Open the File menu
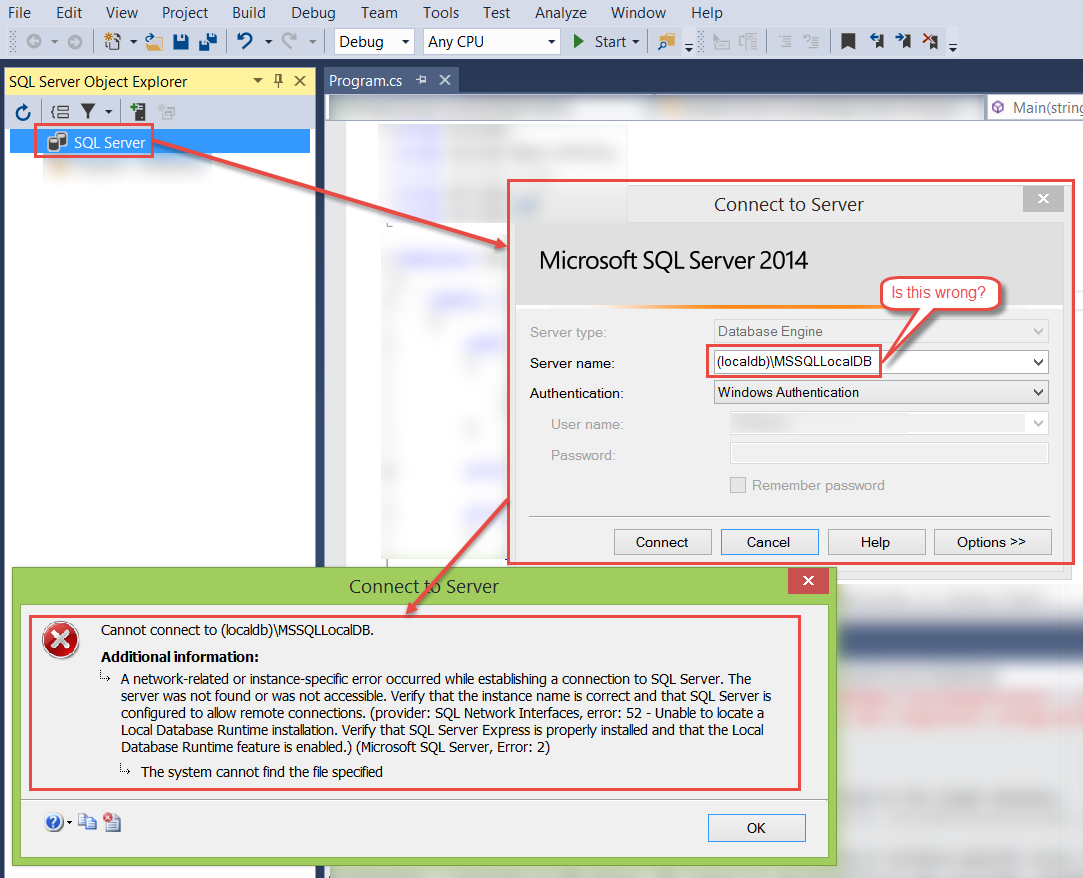The image size is (1083, 878). 19,12
